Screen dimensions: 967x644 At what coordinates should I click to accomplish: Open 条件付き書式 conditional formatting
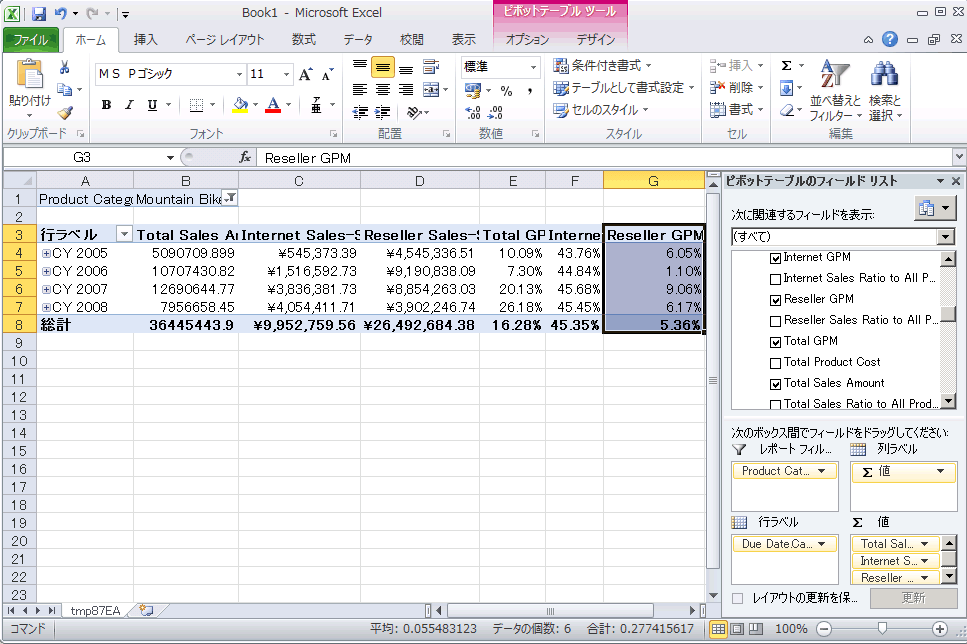pyautogui.click(x=602, y=65)
